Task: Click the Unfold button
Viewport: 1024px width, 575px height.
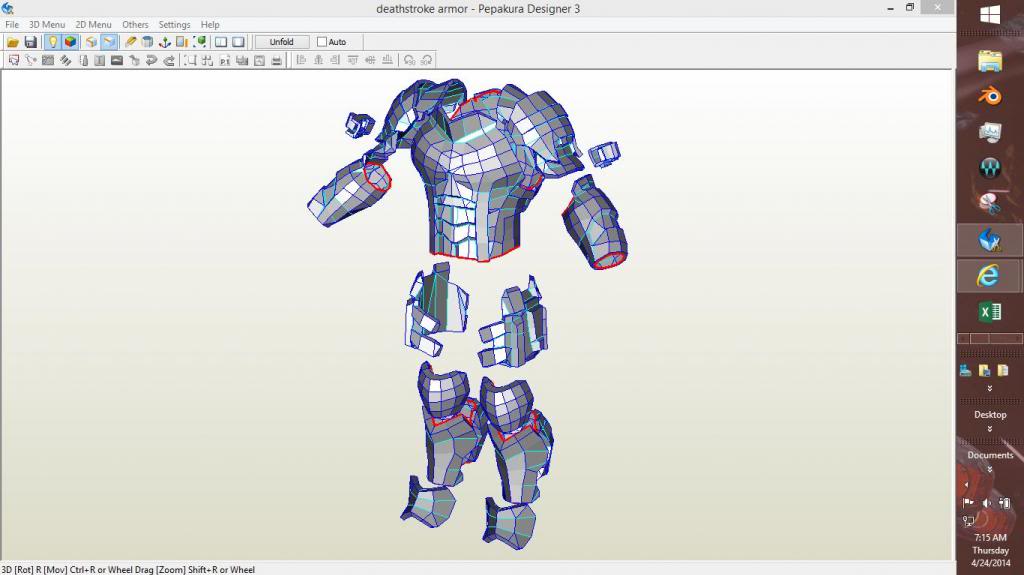Action: pos(281,42)
